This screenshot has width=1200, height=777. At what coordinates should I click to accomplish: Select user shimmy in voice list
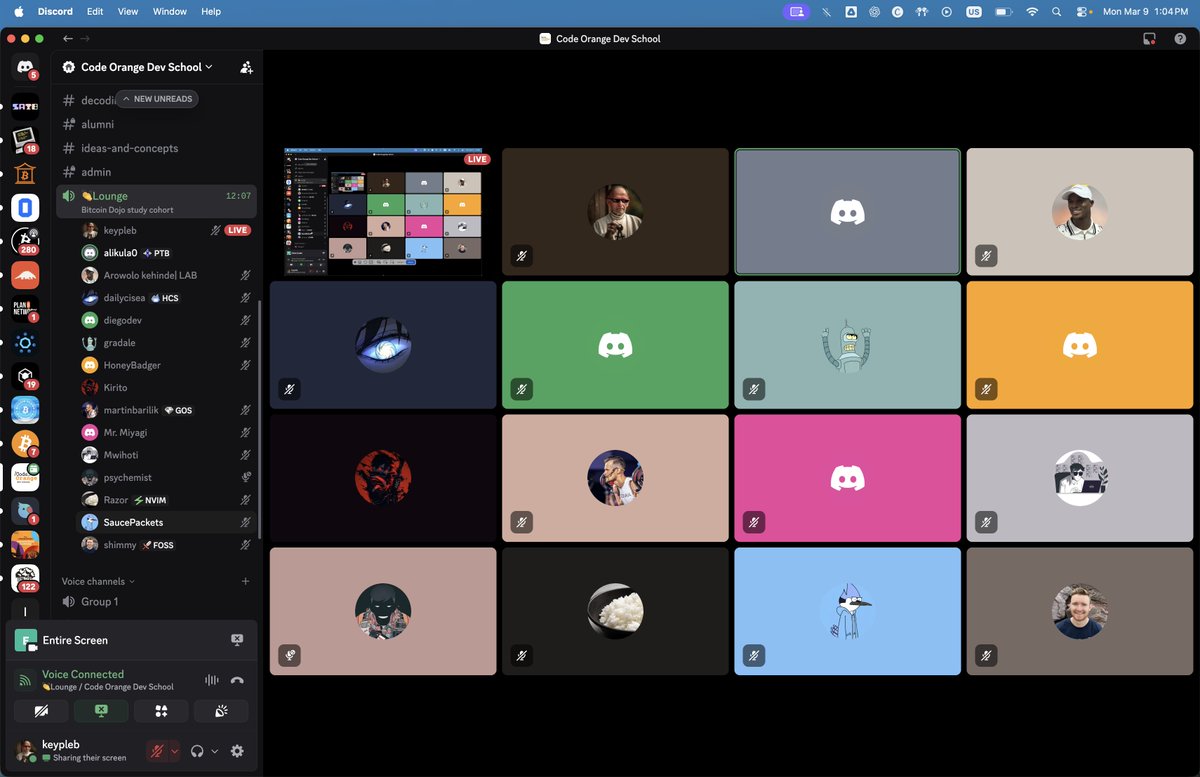coord(166,545)
